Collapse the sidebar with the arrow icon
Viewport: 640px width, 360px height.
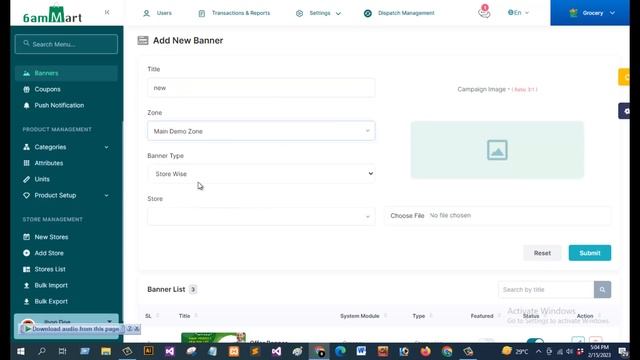[x=107, y=13]
